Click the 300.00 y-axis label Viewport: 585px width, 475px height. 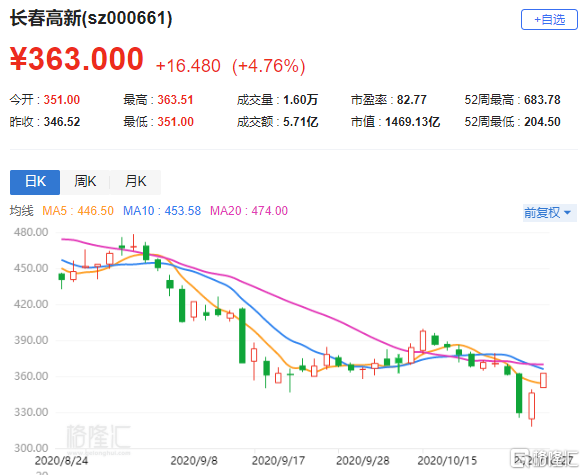31,448
